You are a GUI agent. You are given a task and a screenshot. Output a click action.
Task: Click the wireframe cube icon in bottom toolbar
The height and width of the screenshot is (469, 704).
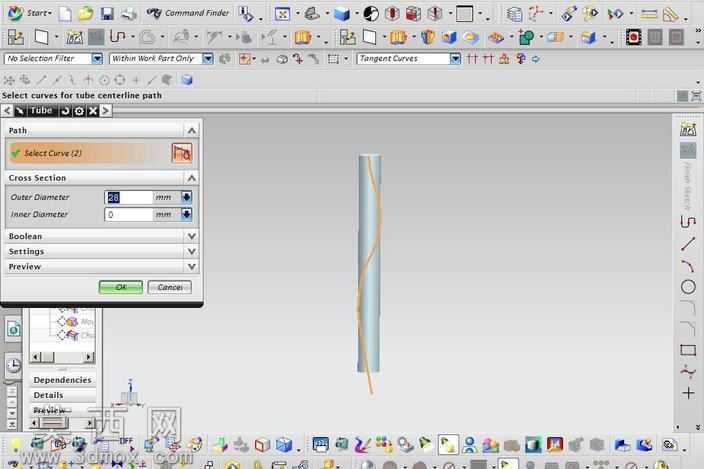click(x=262, y=445)
